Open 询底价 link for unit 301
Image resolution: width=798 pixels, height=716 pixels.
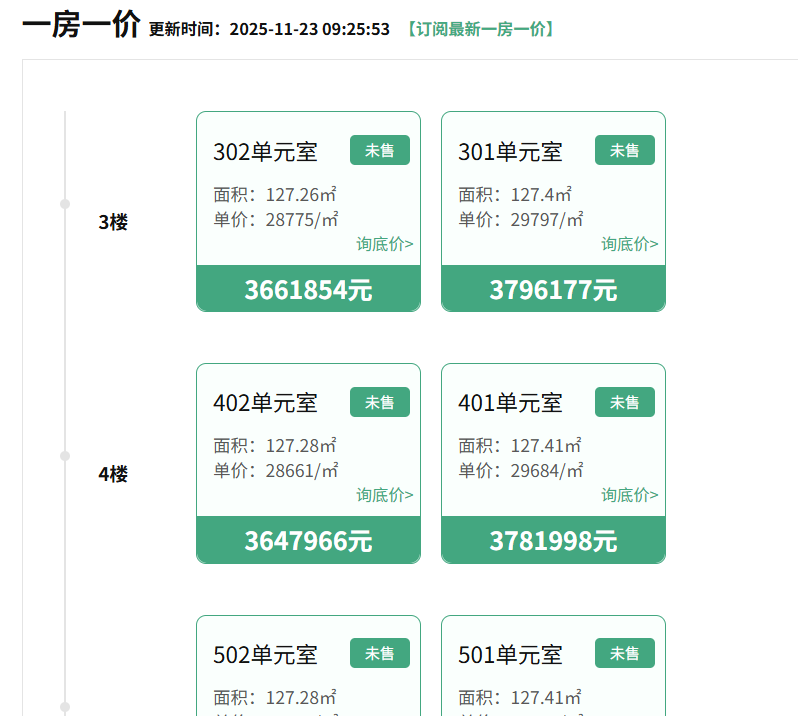[x=630, y=244]
